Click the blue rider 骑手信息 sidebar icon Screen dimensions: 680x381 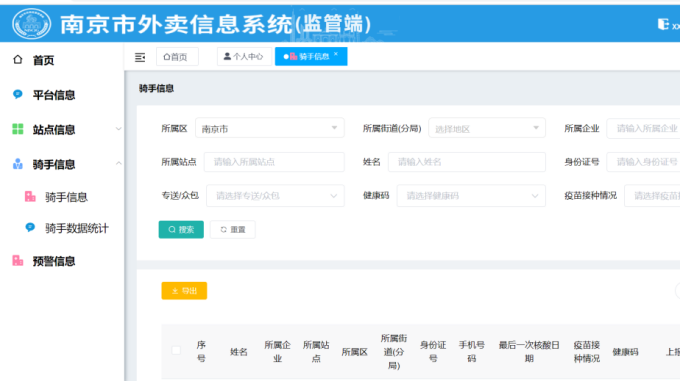click(18, 164)
